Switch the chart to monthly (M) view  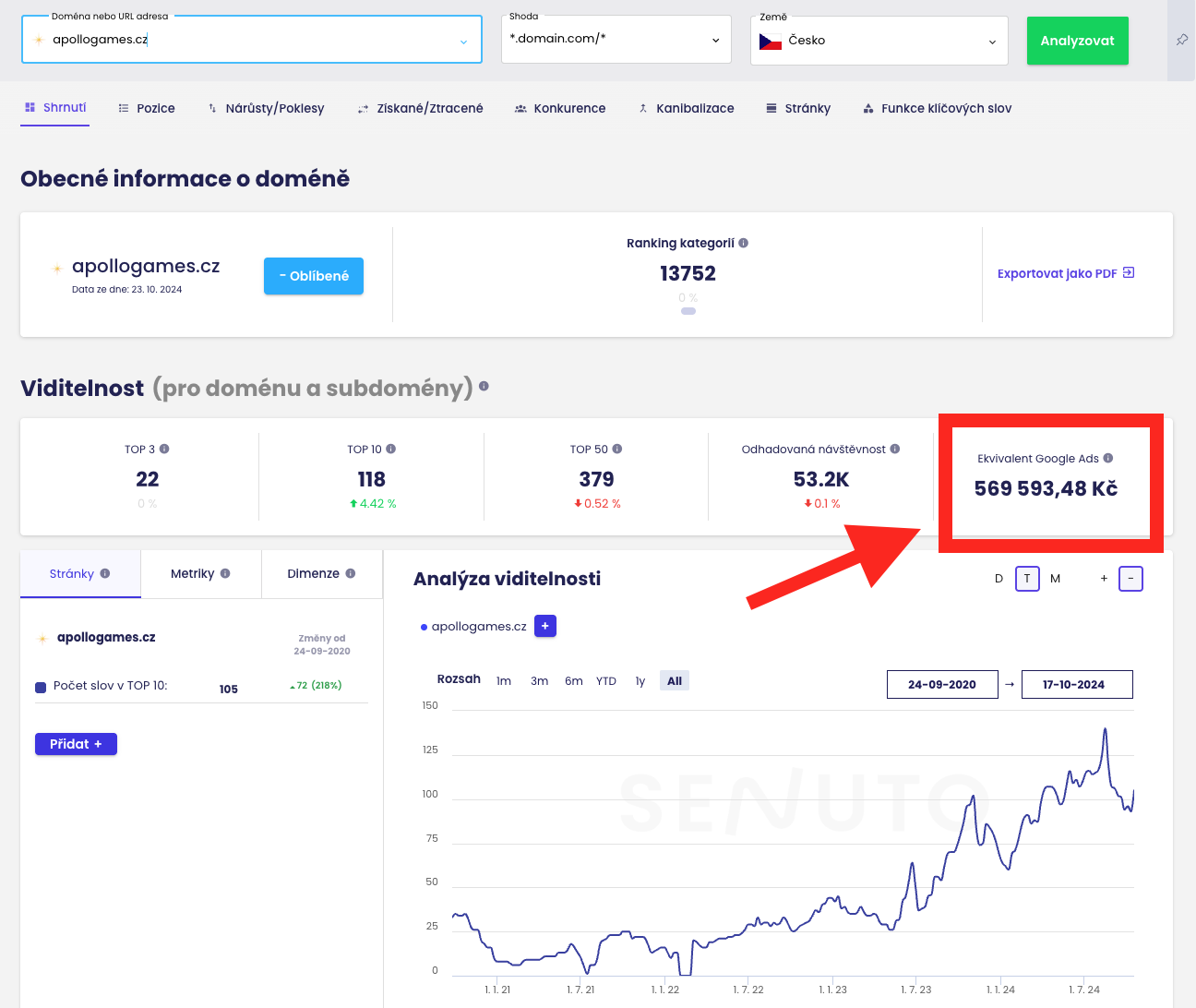(x=1055, y=579)
